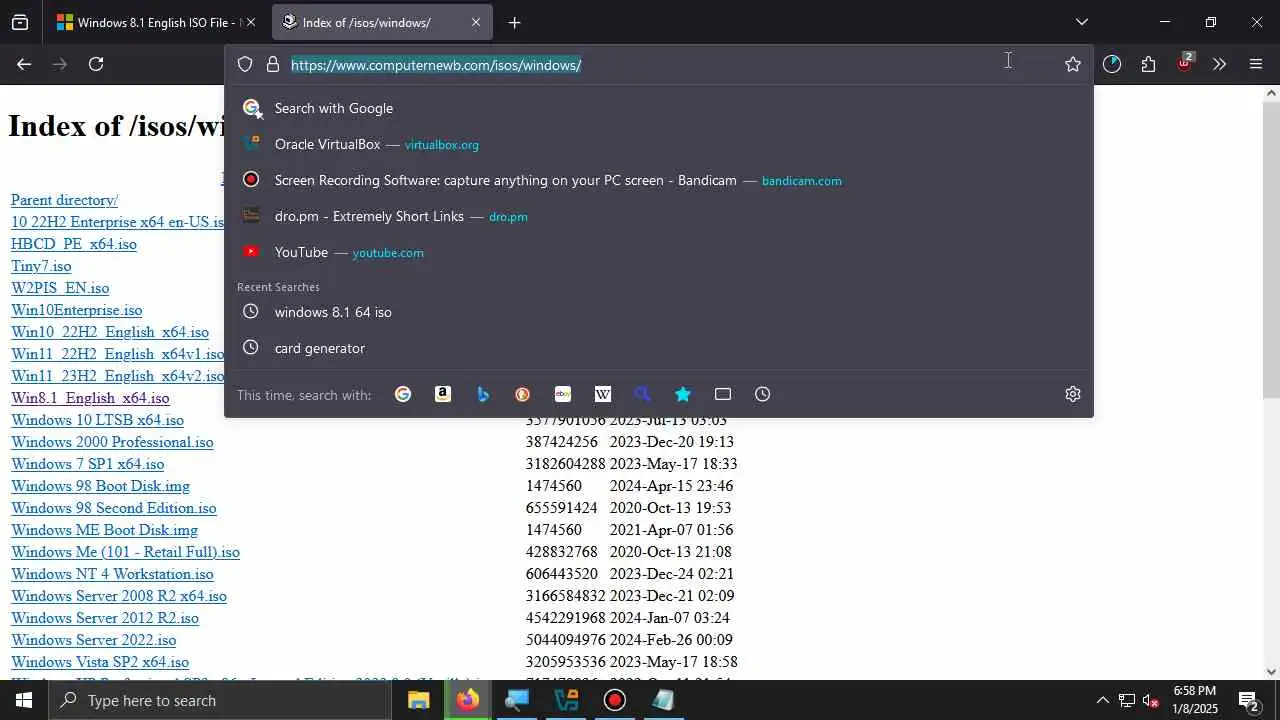Open the Firefox application hamburger menu
This screenshot has height=720, width=1280.
1256,64
